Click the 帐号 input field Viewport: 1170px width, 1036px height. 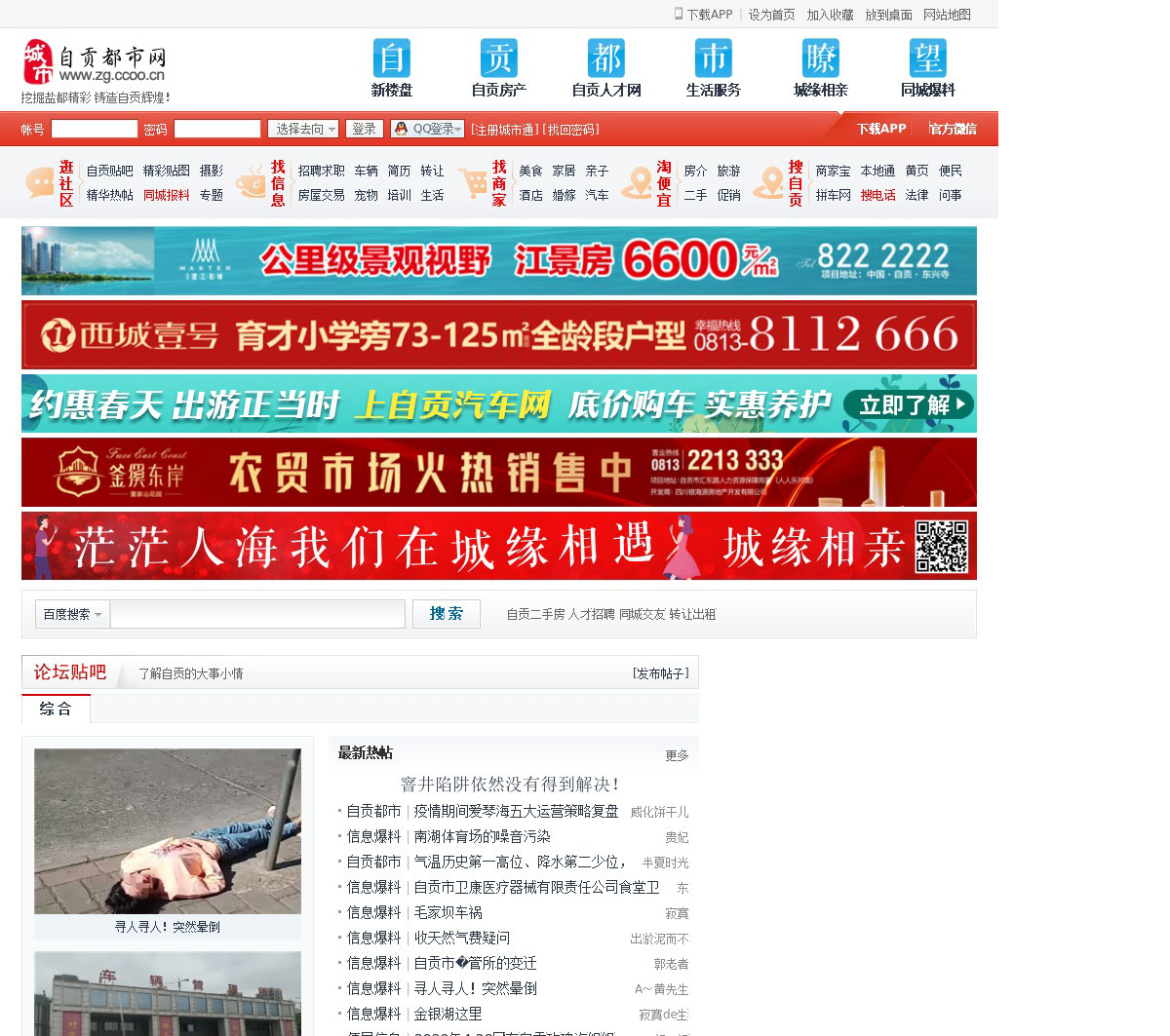coord(95,129)
